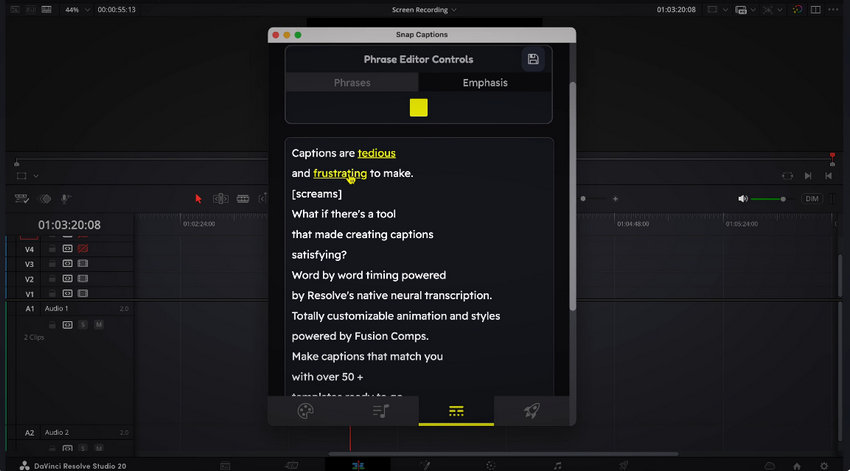850x471 pixels.
Task: Switch to the Fusion page
Action: (x=424, y=466)
